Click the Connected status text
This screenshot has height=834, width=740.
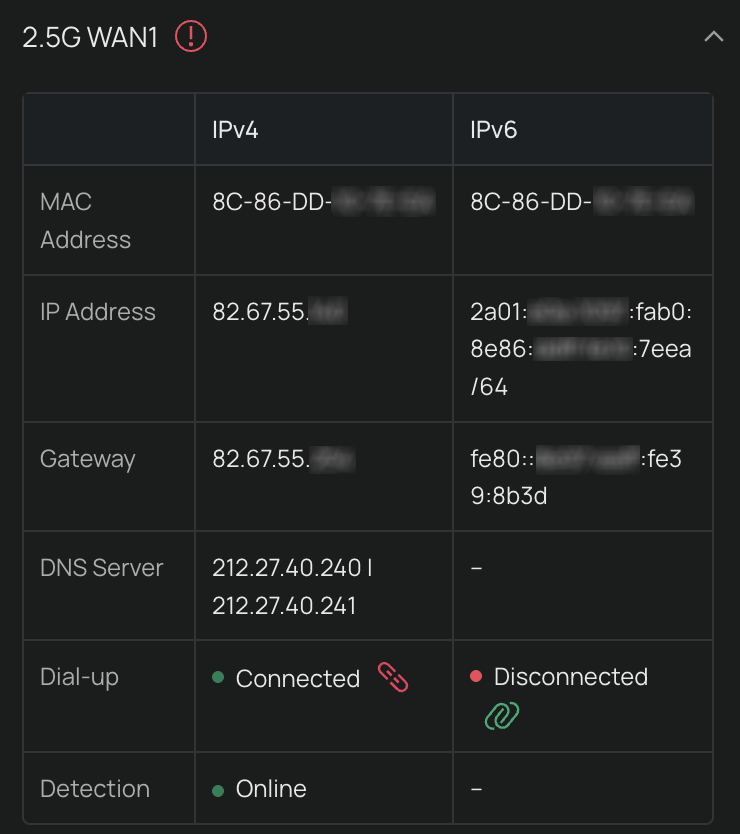[297, 679]
